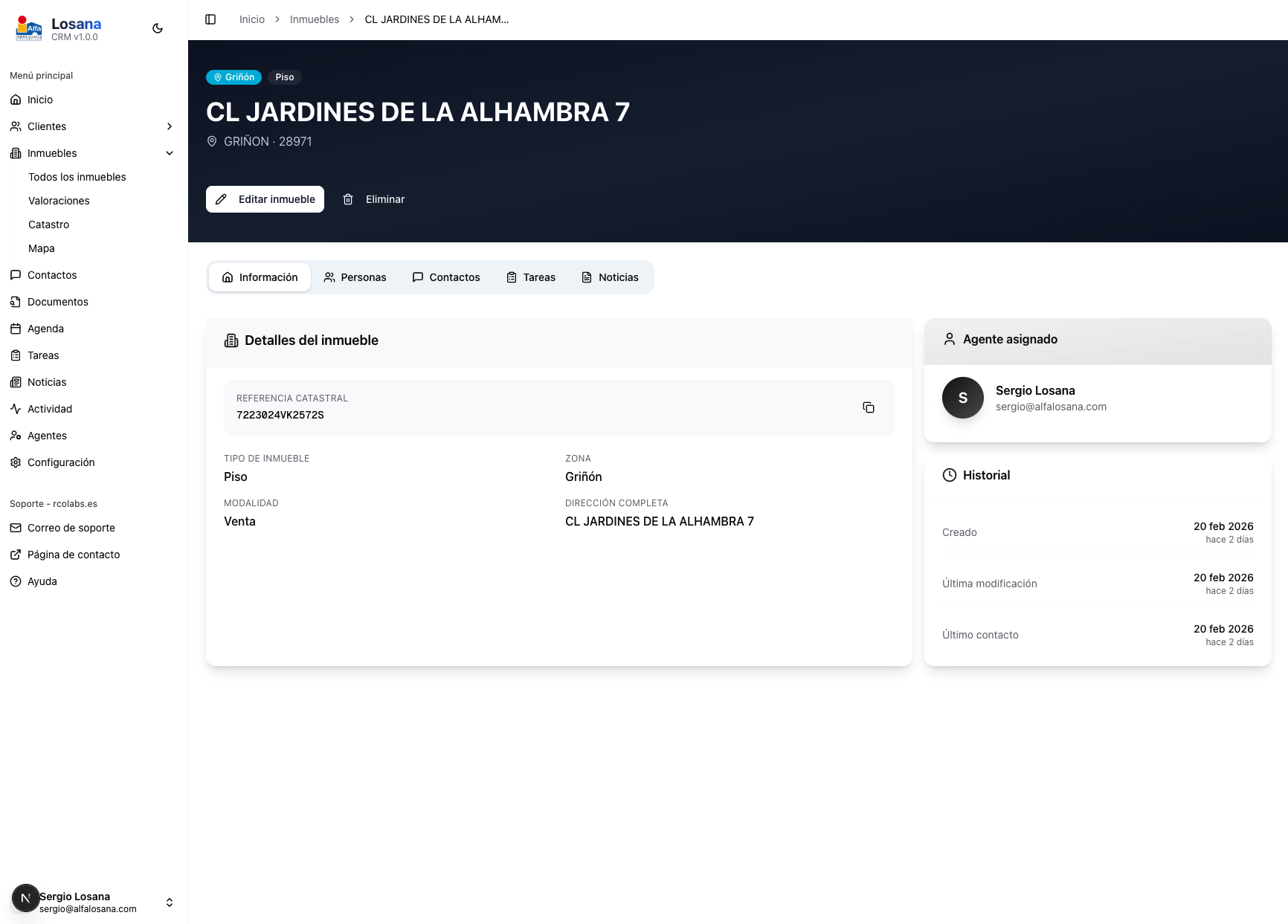The height and width of the screenshot is (924, 1288).
Task: Click the Editar inmueble button
Action: point(265,199)
